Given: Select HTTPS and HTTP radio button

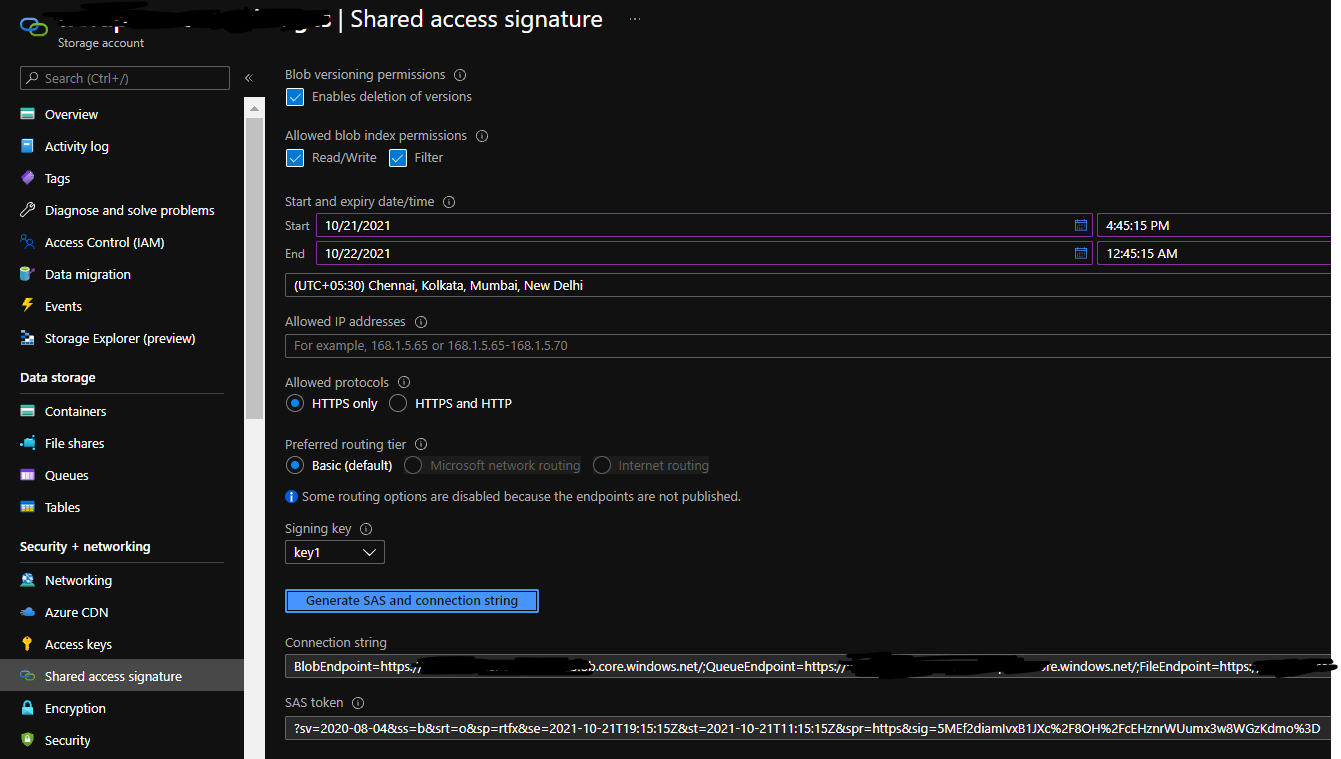Looking at the screenshot, I should [x=398, y=404].
